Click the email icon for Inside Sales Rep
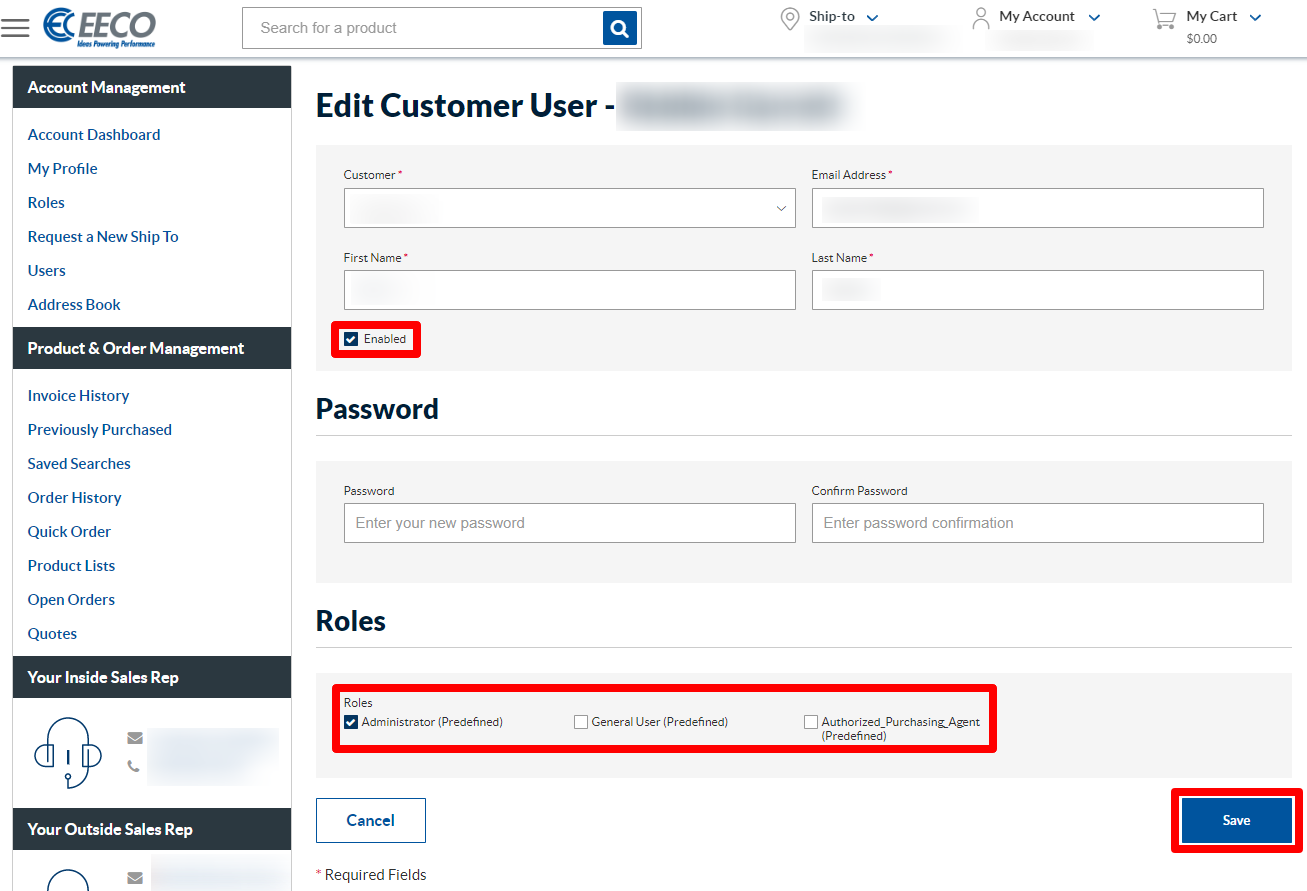This screenshot has height=891, width=1307. point(135,737)
